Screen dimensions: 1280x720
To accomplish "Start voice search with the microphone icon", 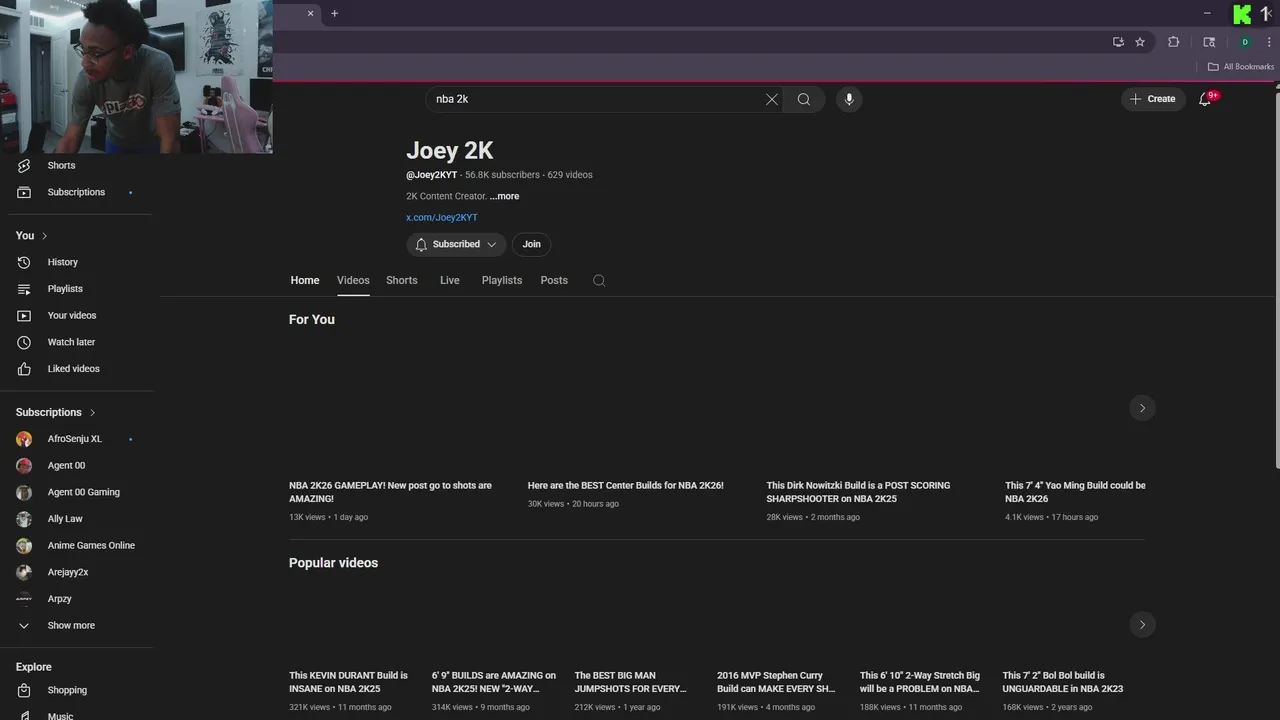I will (x=849, y=99).
